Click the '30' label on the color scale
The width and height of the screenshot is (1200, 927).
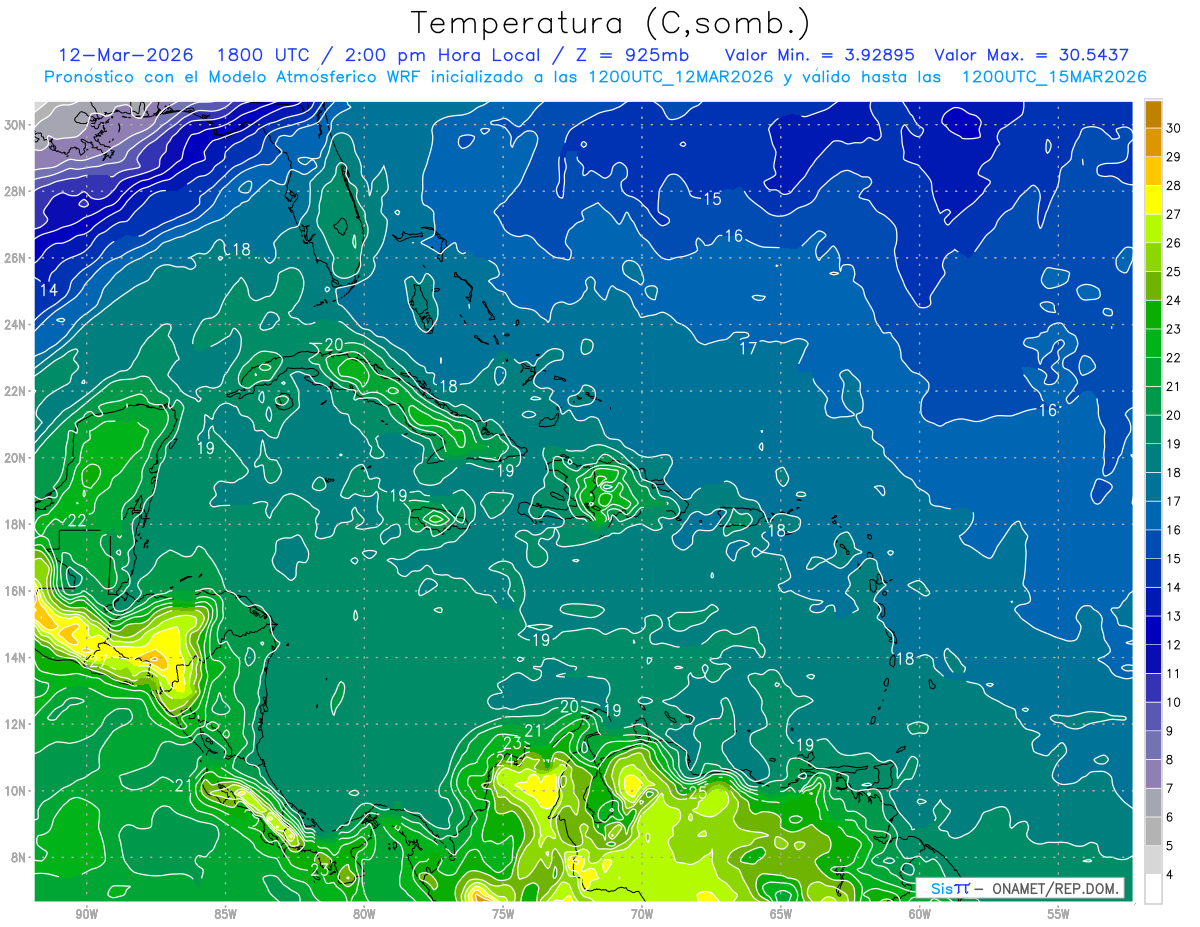click(1174, 128)
